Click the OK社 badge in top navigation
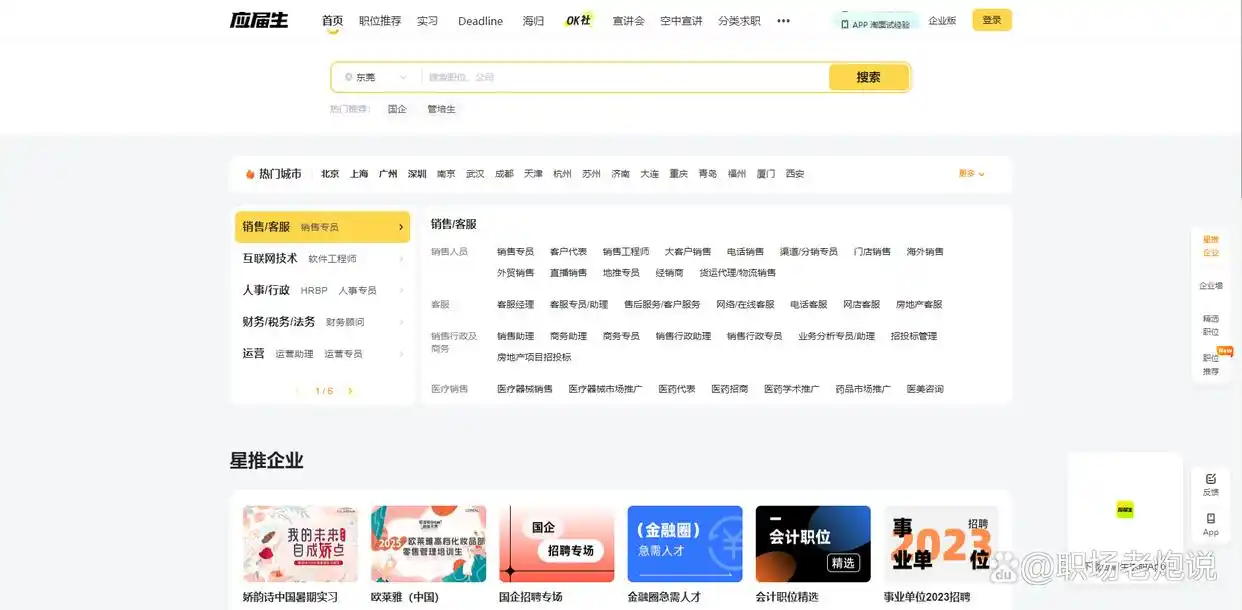The height and width of the screenshot is (610, 1242). pyautogui.click(x=576, y=19)
